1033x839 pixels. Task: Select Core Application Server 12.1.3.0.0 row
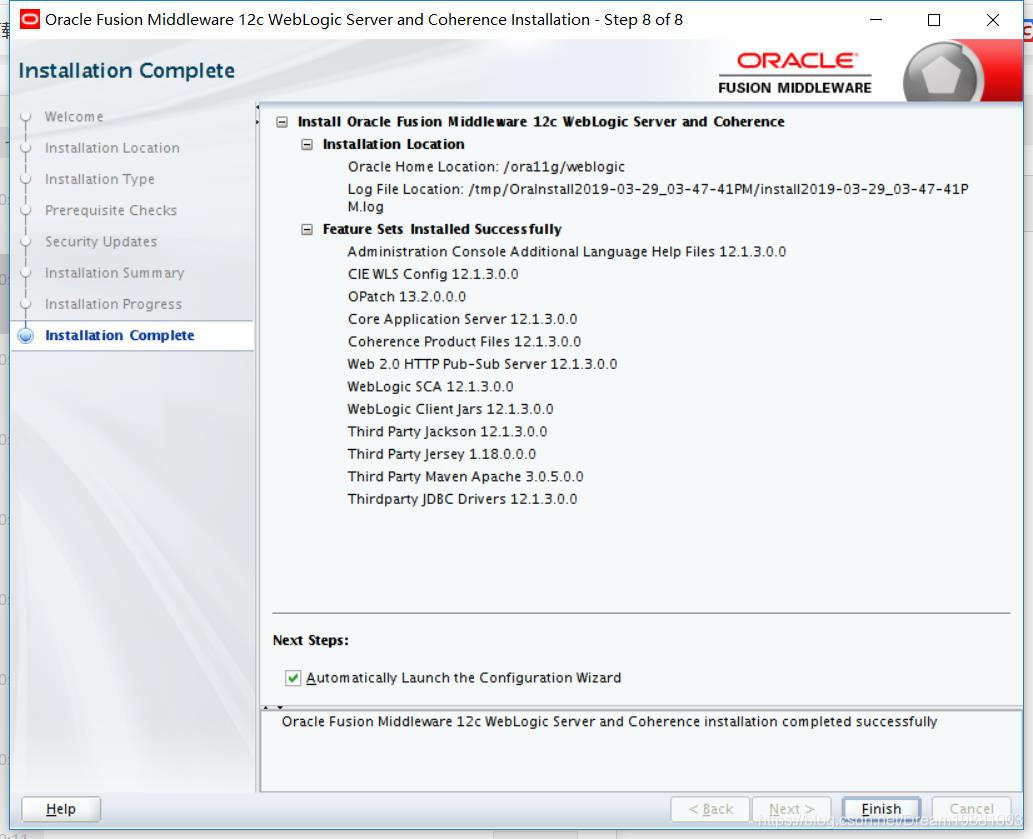(x=462, y=319)
